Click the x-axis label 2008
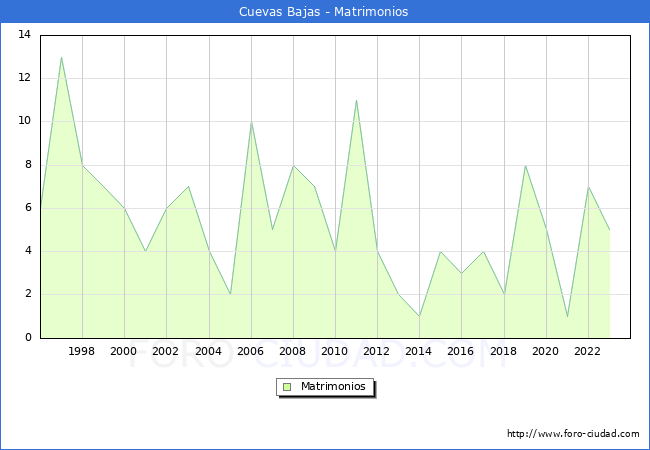Screen dimensions: 650x450 click(x=293, y=351)
